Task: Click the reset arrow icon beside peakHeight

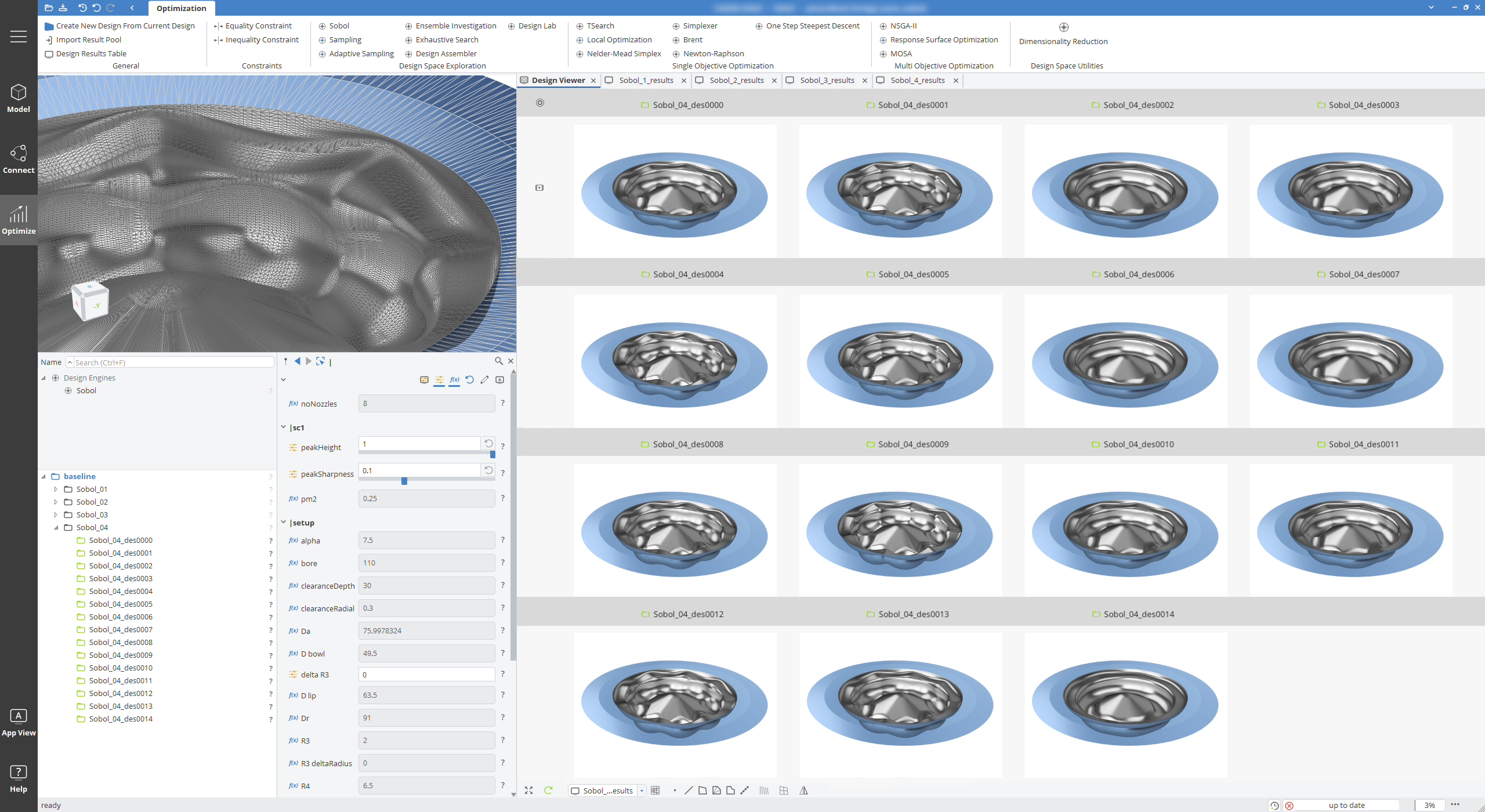Action: pyautogui.click(x=488, y=444)
